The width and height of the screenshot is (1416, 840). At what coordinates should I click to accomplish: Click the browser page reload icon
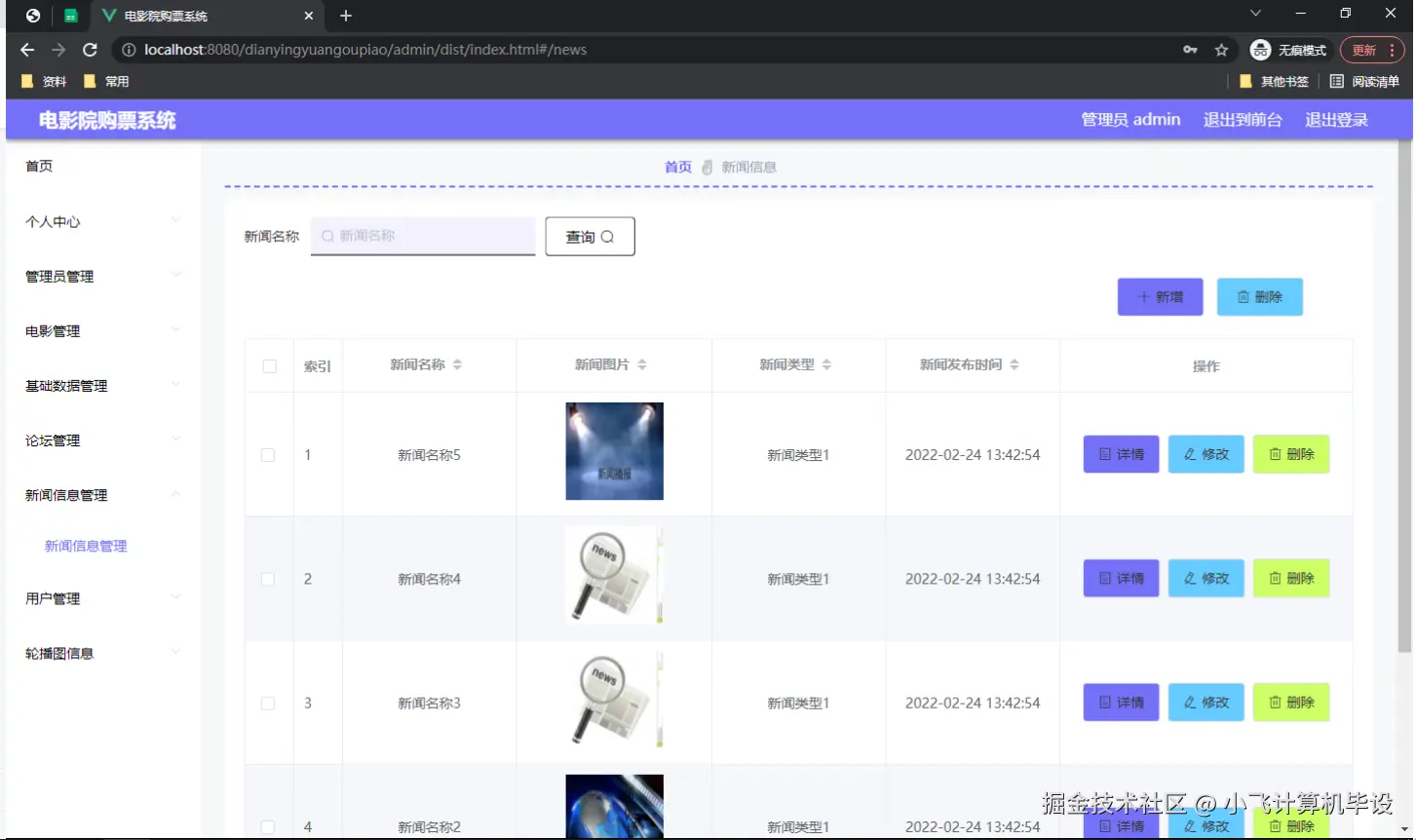pyautogui.click(x=89, y=50)
